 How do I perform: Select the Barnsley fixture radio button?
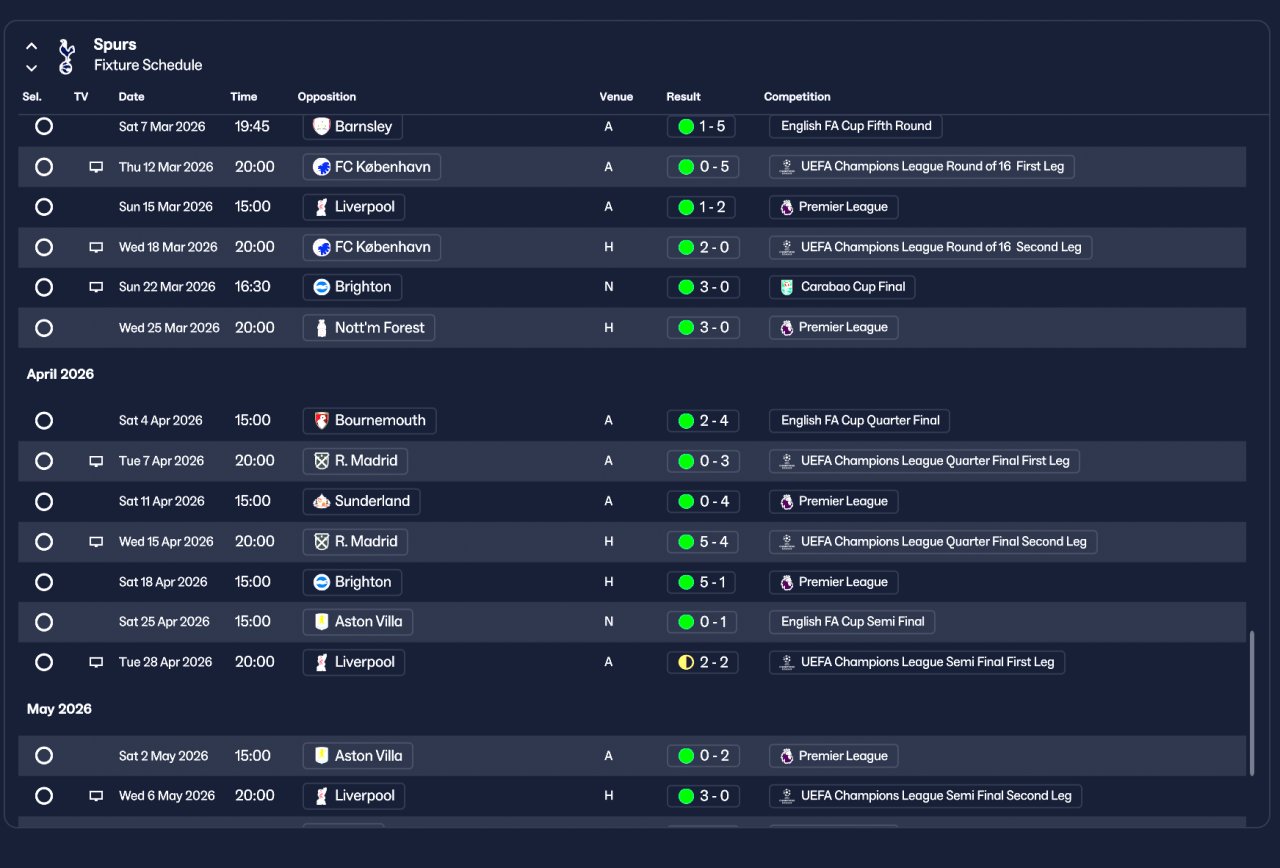click(x=44, y=126)
